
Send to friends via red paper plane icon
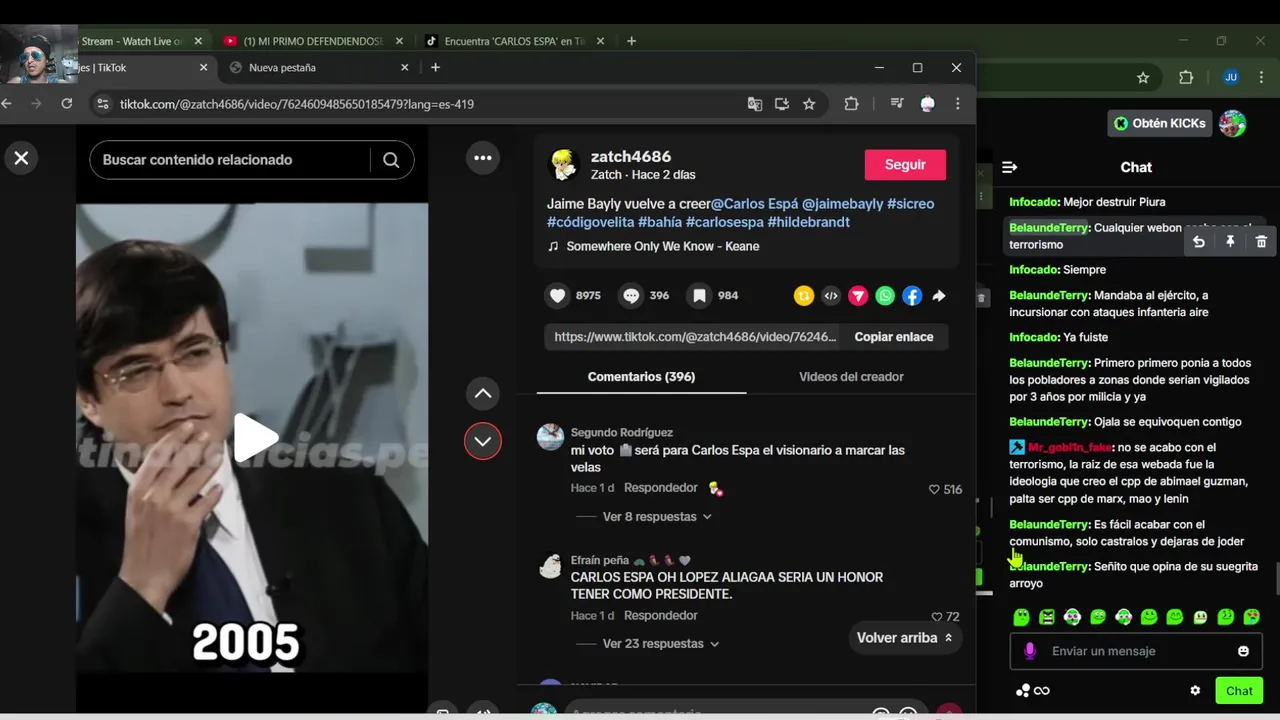(858, 296)
